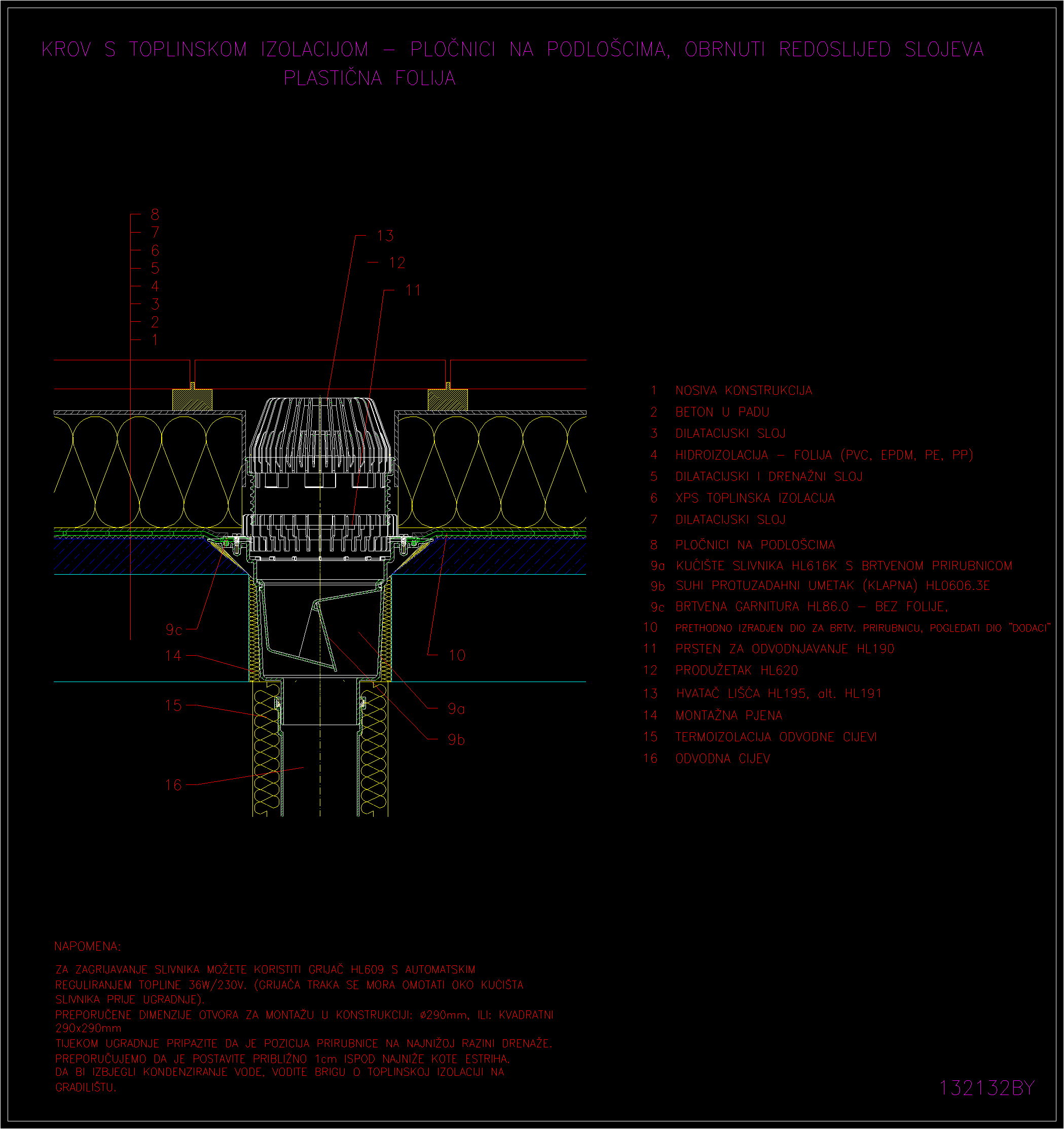Screen dimensions: 1064x1129
Task: Click legend text 'TERMOIZOLACIJA ODVODNE CIJEVI'
Action: [776, 737]
